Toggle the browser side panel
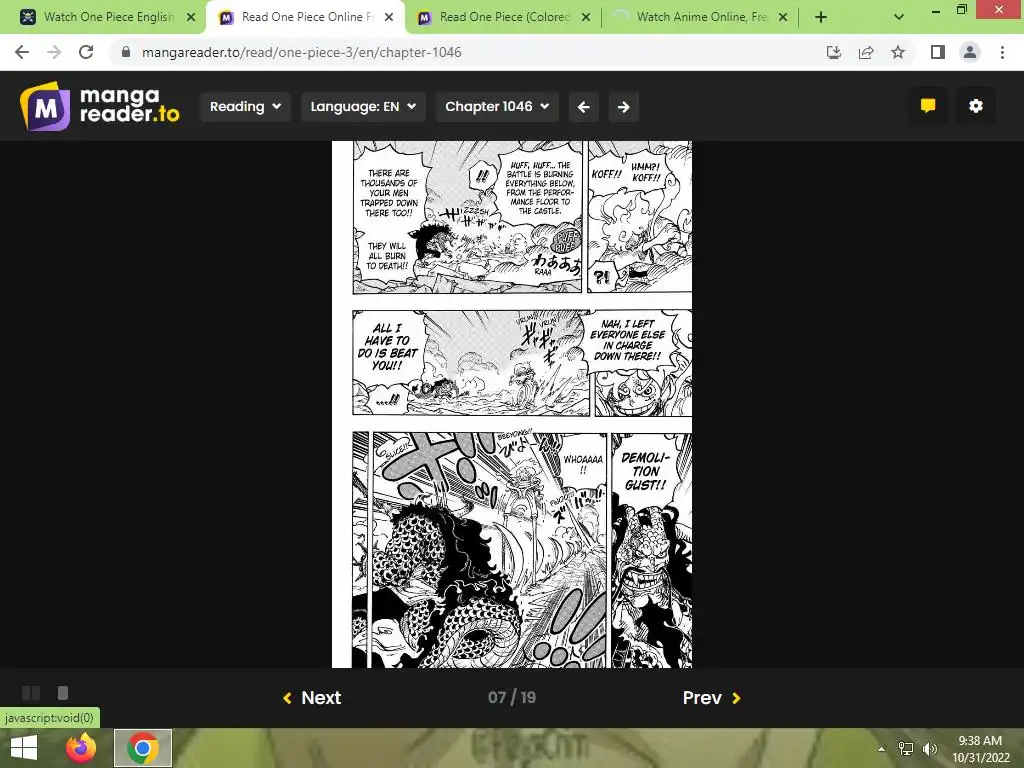 click(x=938, y=52)
